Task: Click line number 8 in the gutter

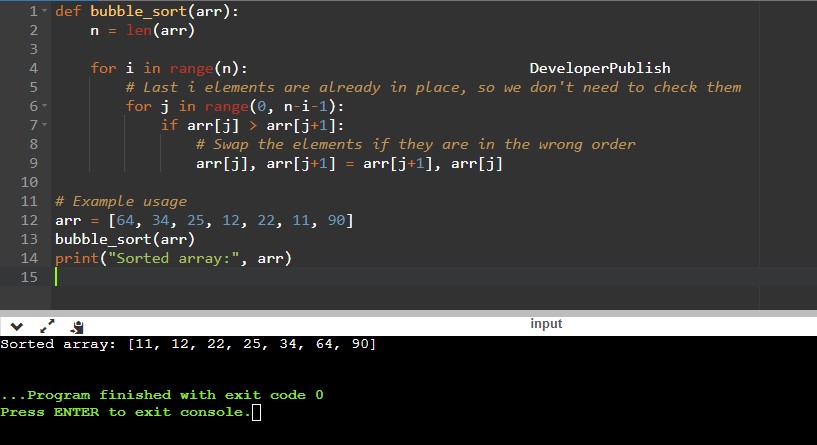Action: tap(33, 144)
